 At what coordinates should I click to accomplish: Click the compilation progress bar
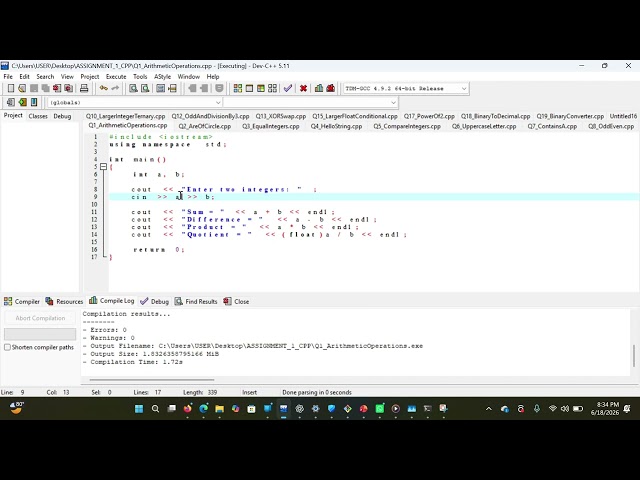(40, 334)
